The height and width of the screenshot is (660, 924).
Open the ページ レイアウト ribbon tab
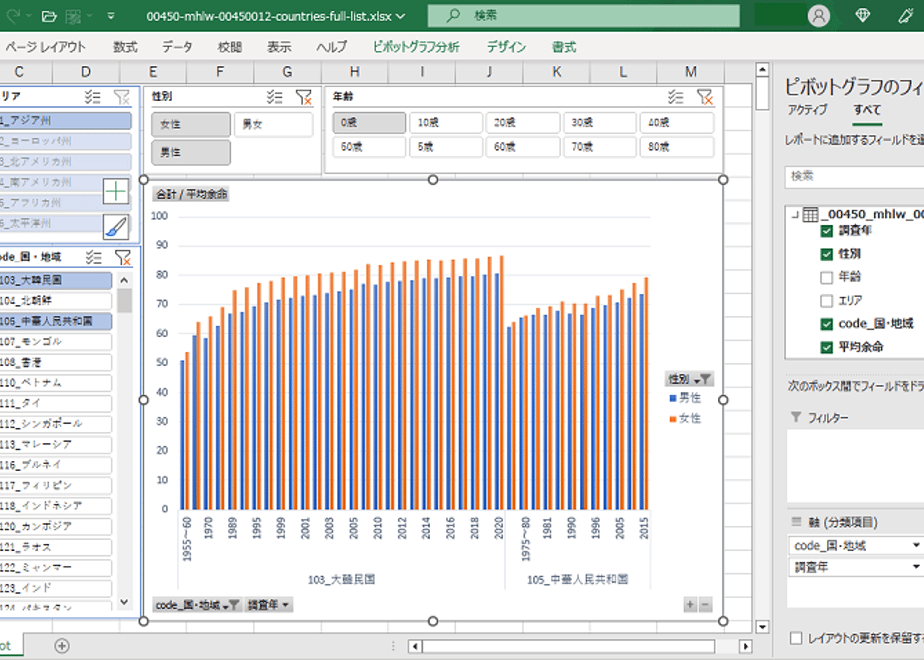click(x=45, y=47)
